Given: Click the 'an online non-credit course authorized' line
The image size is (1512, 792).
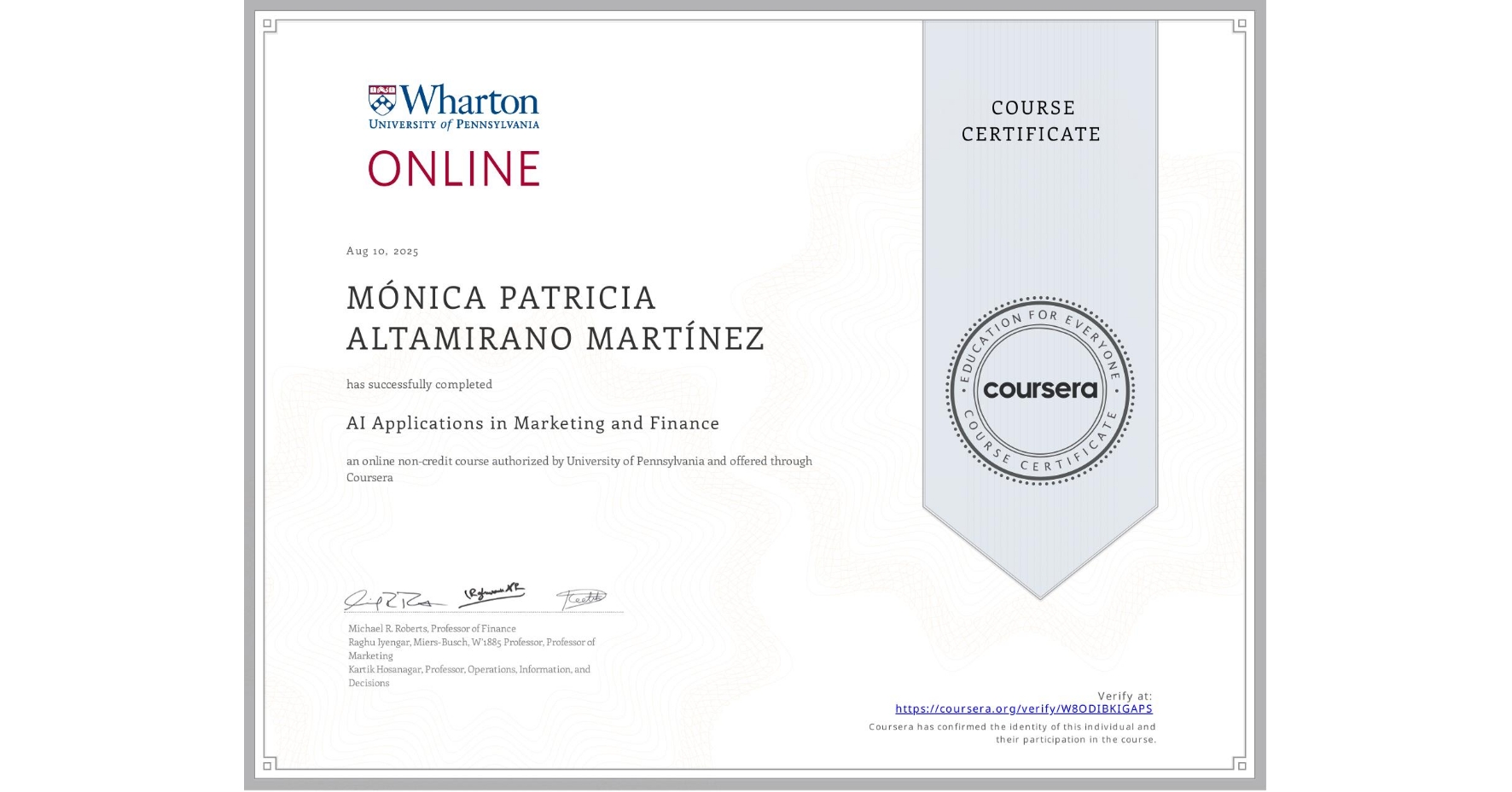Looking at the screenshot, I should coord(579,461).
